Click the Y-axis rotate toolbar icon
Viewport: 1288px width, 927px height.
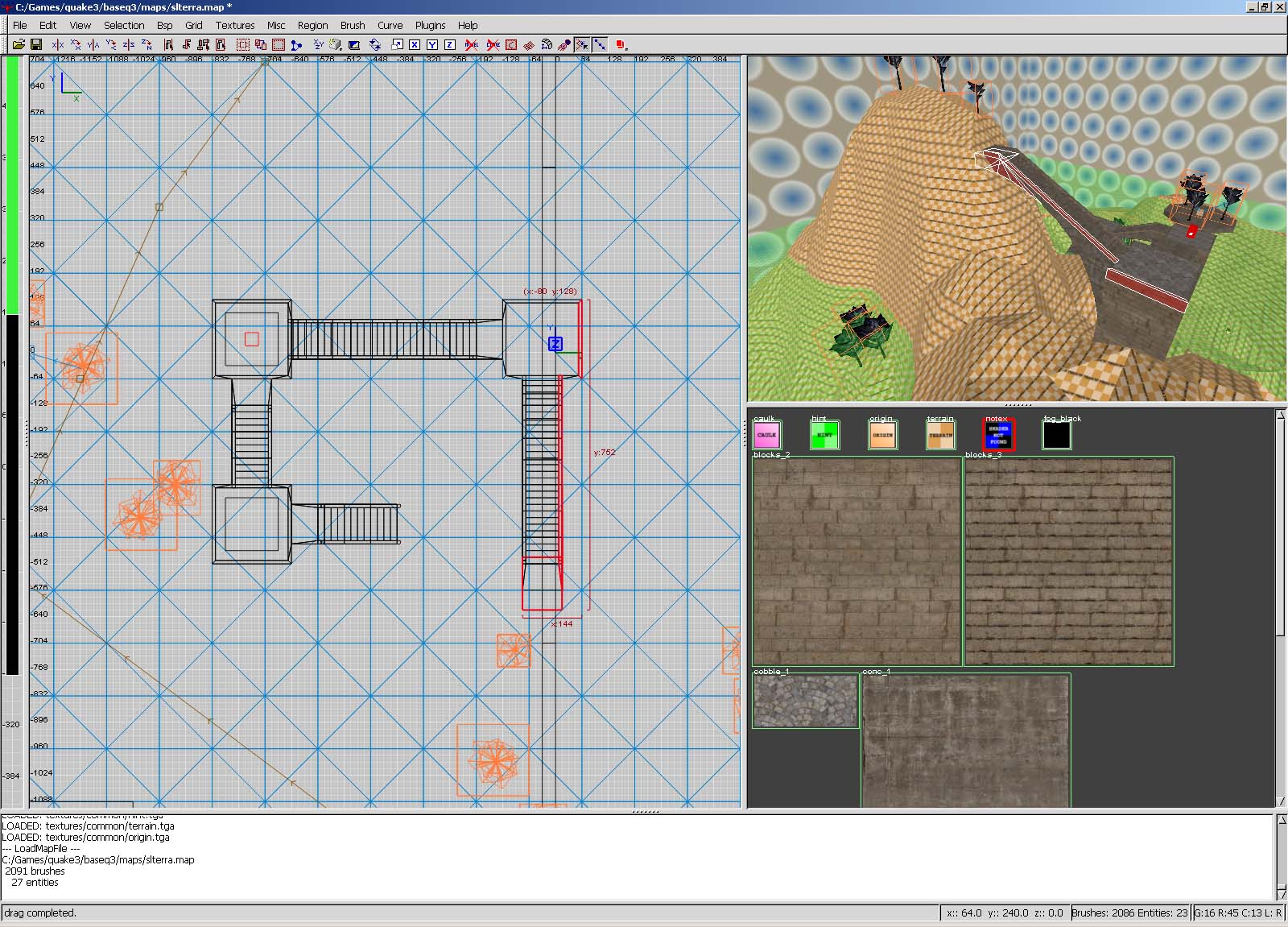tap(111, 45)
